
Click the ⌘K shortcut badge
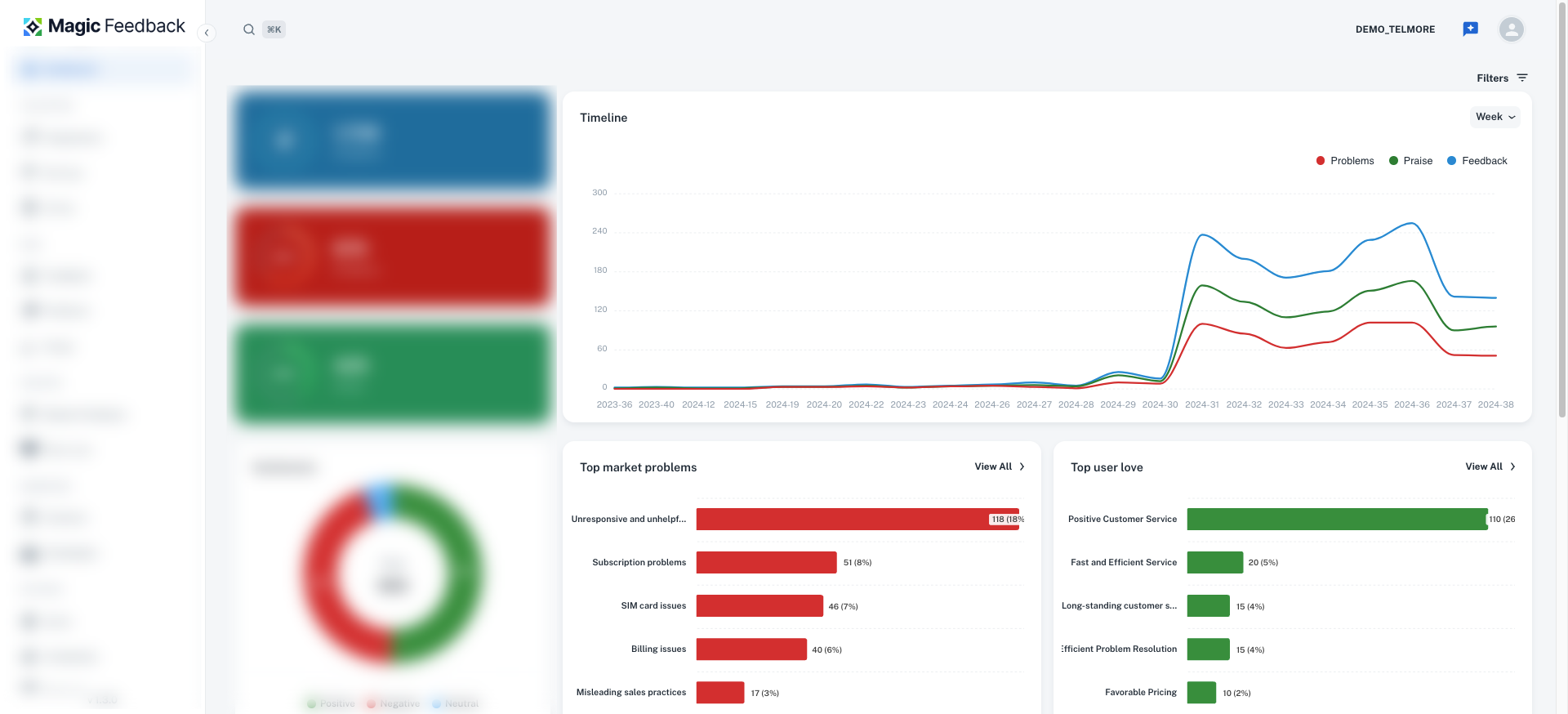tap(274, 29)
